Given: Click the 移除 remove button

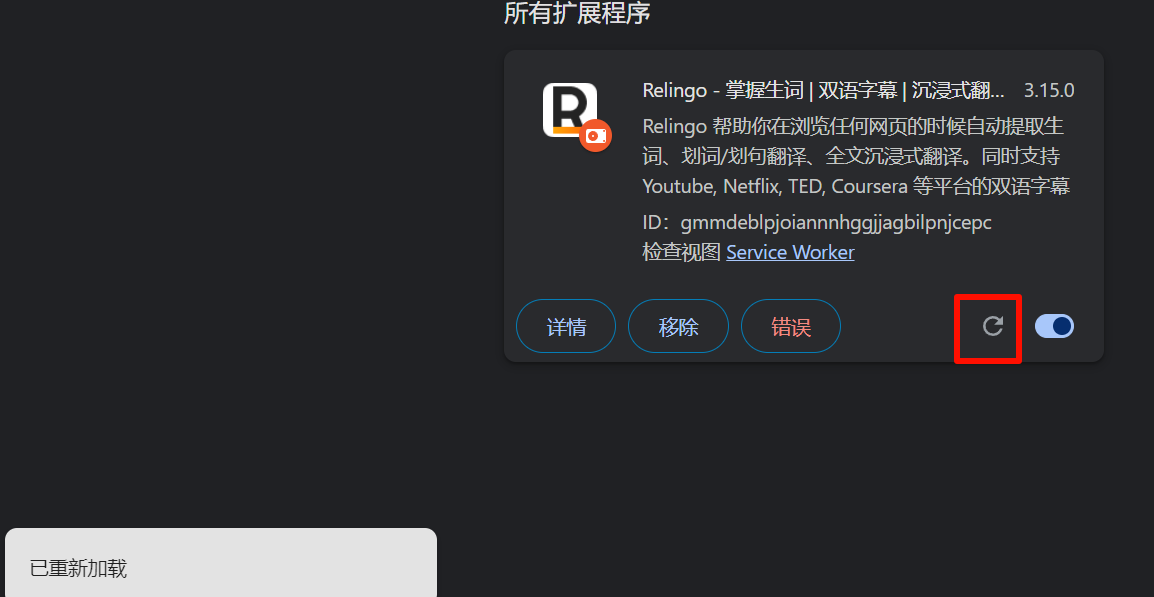Looking at the screenshot, I should [678, 326].
